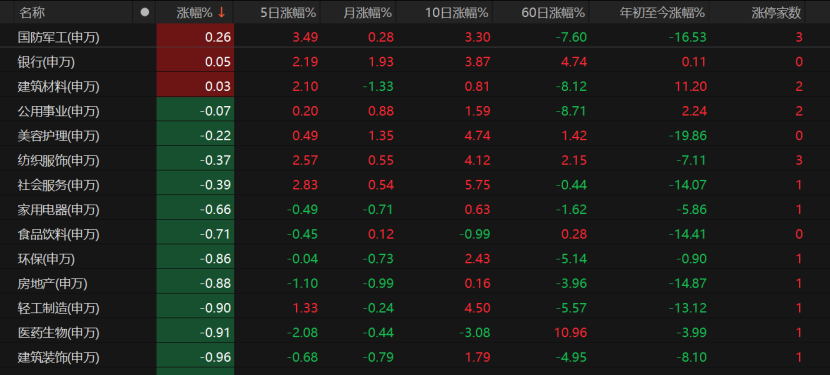This screenshot has height=375, width=830.
Task: Click 0.26 change cell for 国防军工
Action: point(195,37)
